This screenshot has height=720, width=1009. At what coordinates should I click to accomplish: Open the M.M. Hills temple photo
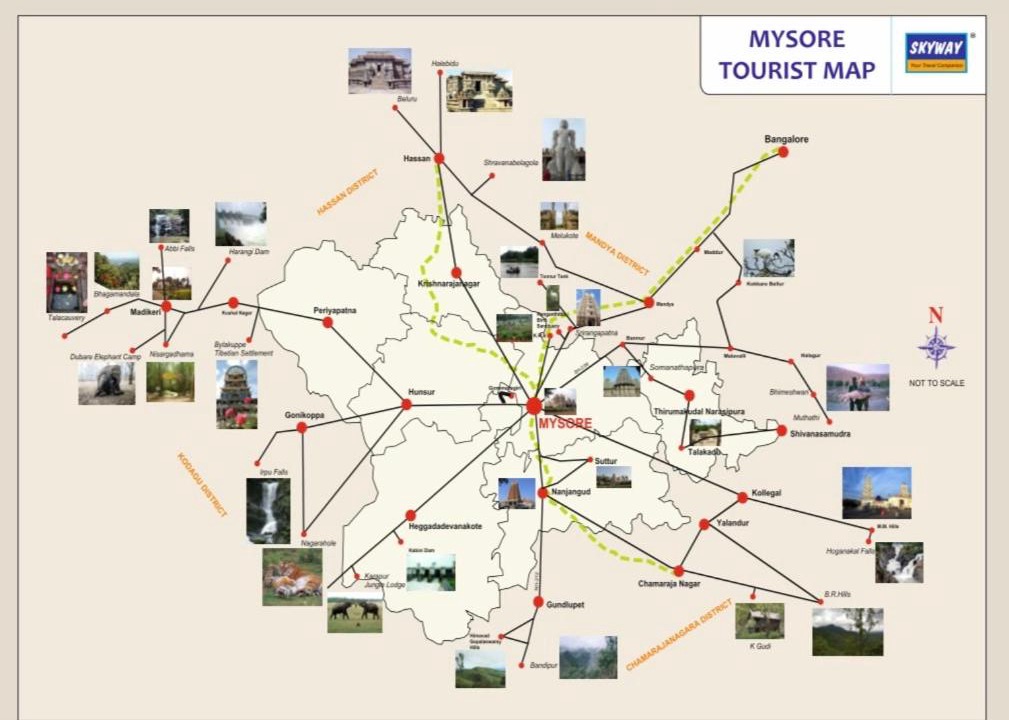point(876,493)
